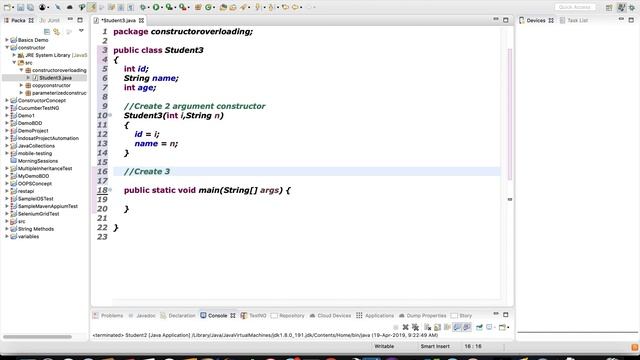Expand the copyconstructor package
This screenshot has width=640, height=360.
tap(21, 85)
